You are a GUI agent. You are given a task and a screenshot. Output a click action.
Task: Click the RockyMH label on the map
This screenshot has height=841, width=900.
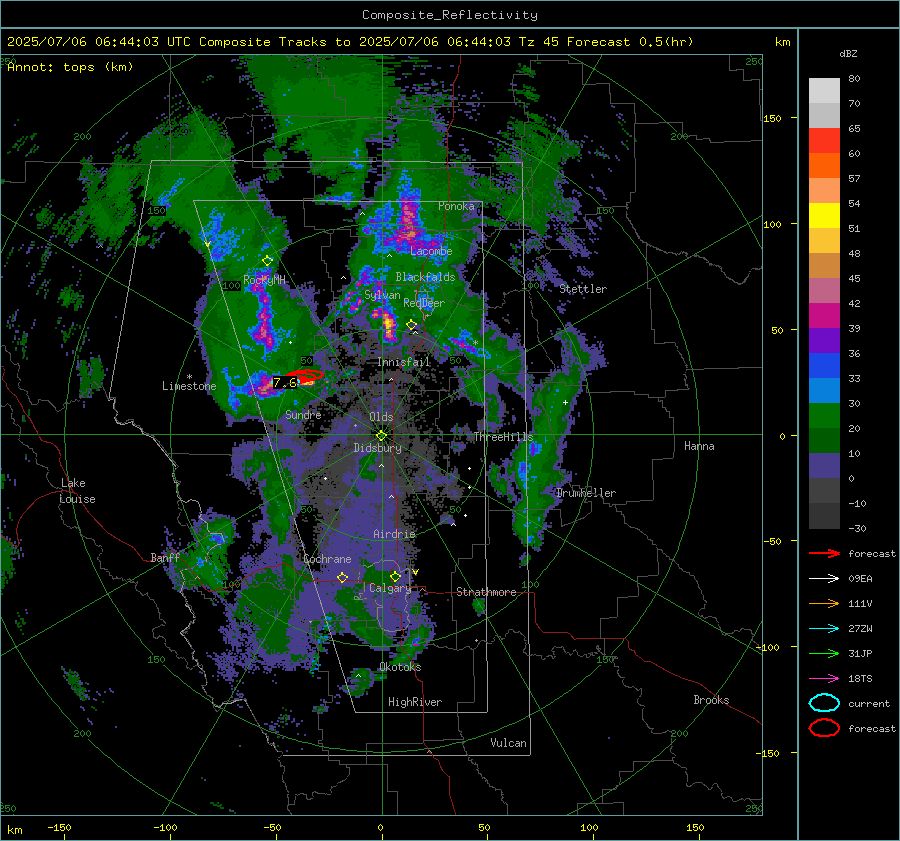pos(264,280)
